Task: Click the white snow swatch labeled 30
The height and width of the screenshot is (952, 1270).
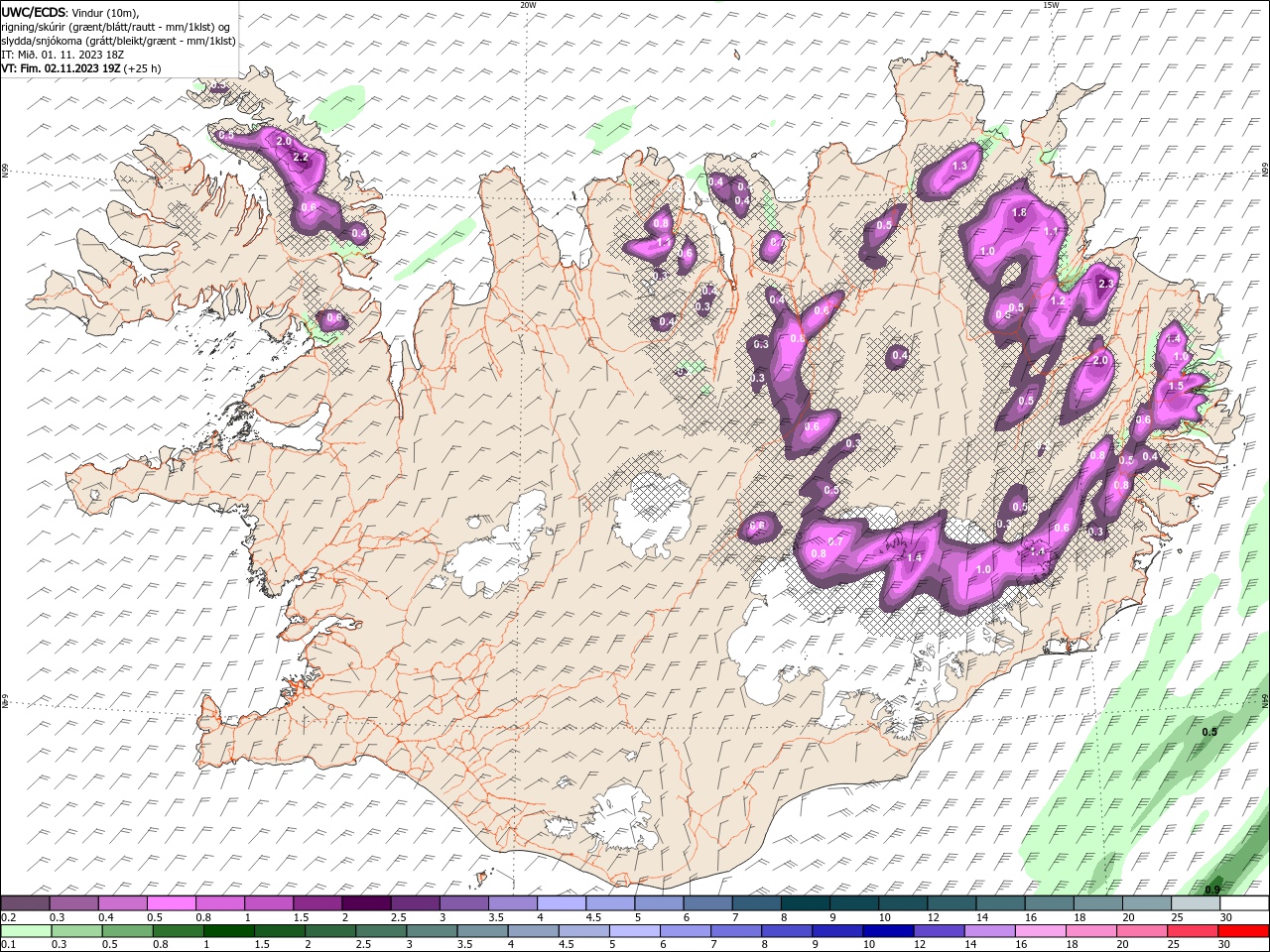Action: click(x=1243, y=903)
